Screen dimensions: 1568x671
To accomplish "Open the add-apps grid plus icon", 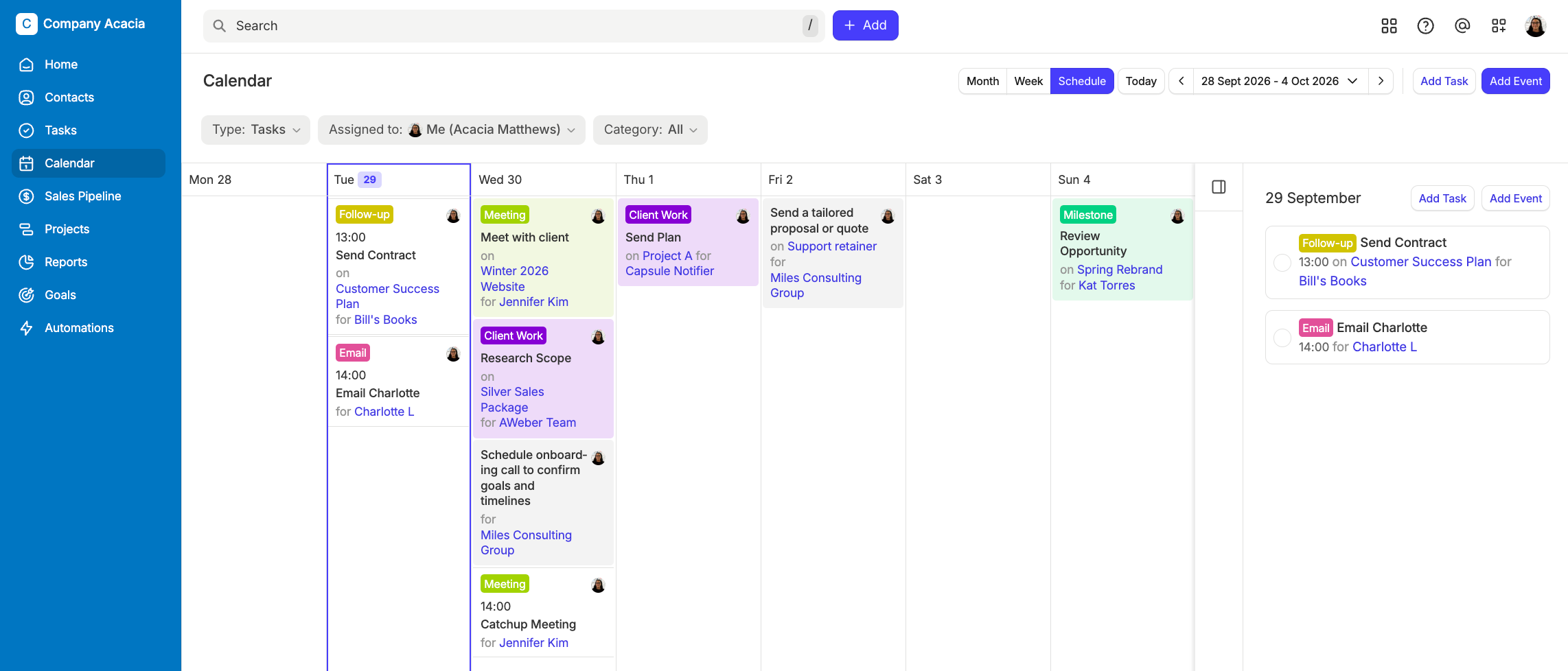I will [1499, 26].
